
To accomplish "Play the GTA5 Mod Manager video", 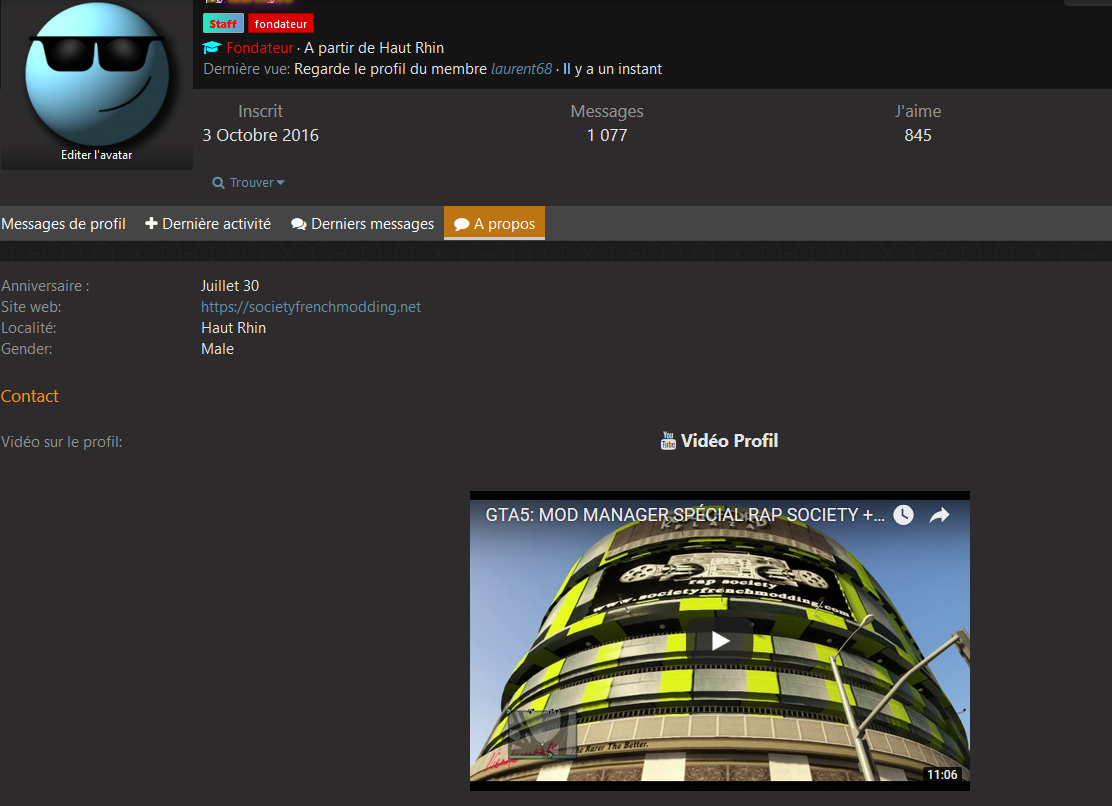I will pyautogui.click(x=720, y=641).
